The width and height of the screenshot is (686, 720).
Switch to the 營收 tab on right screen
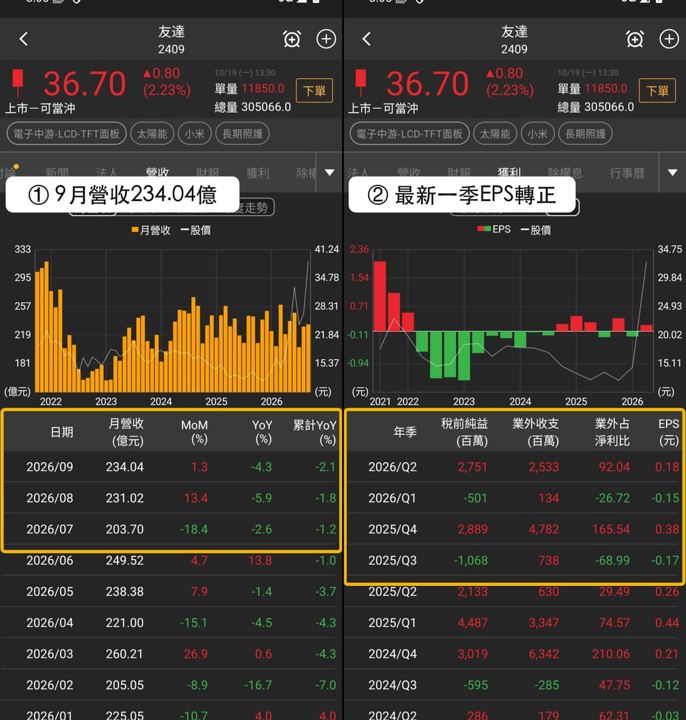pyautogui.click(x=409, y=173)
